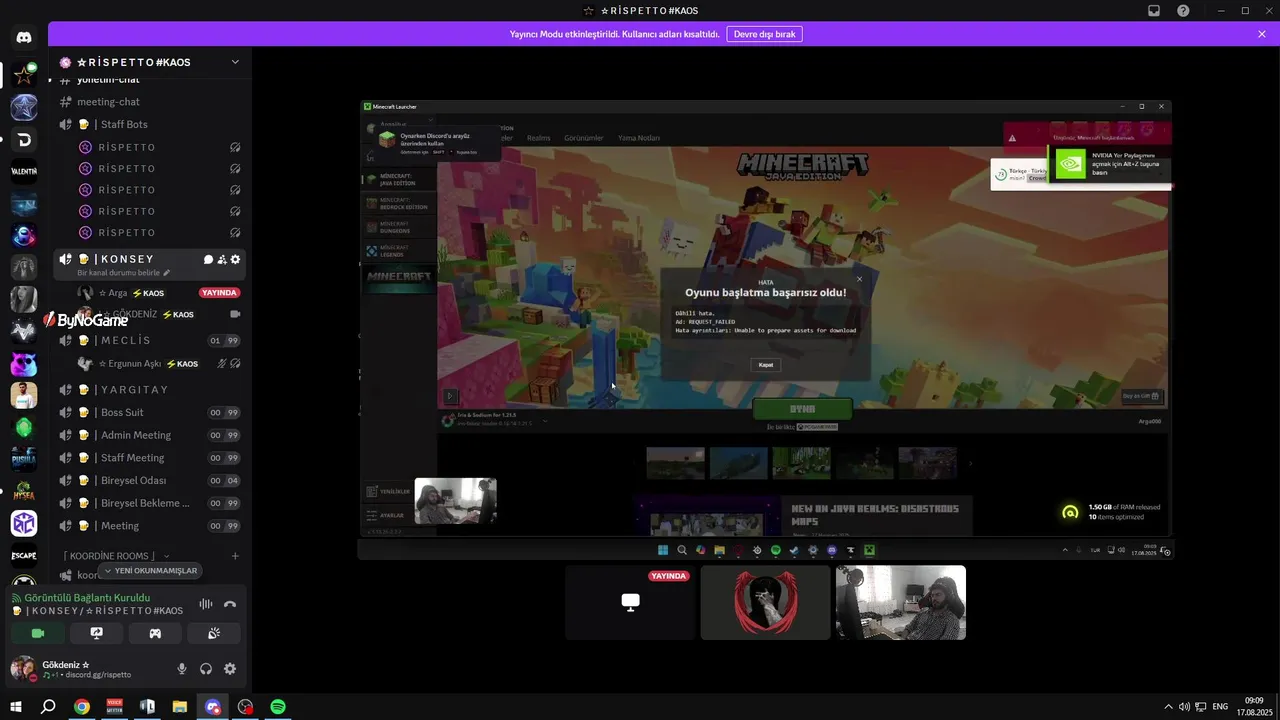The height and width of the screenshot is (720, 1280).
Task: Add channel to KOORDİNE ROOMS category
Action: (235, 556)
